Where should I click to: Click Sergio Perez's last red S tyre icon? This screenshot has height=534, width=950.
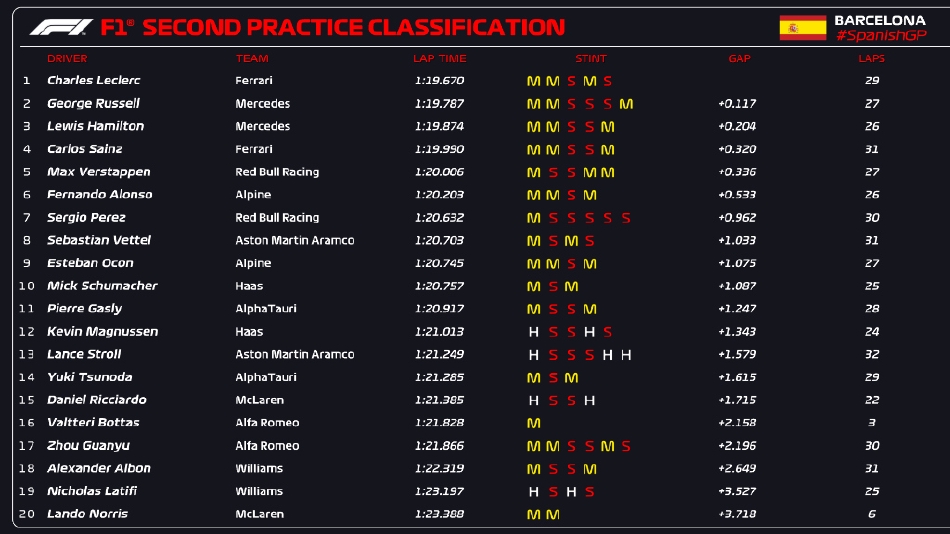click(x=626, y=218)
